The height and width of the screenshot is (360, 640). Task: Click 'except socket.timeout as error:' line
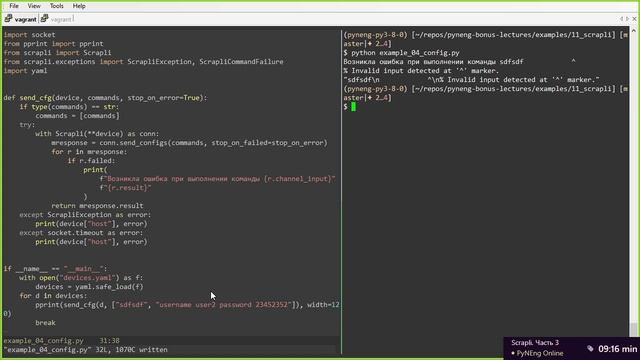[x=81, y=233]
